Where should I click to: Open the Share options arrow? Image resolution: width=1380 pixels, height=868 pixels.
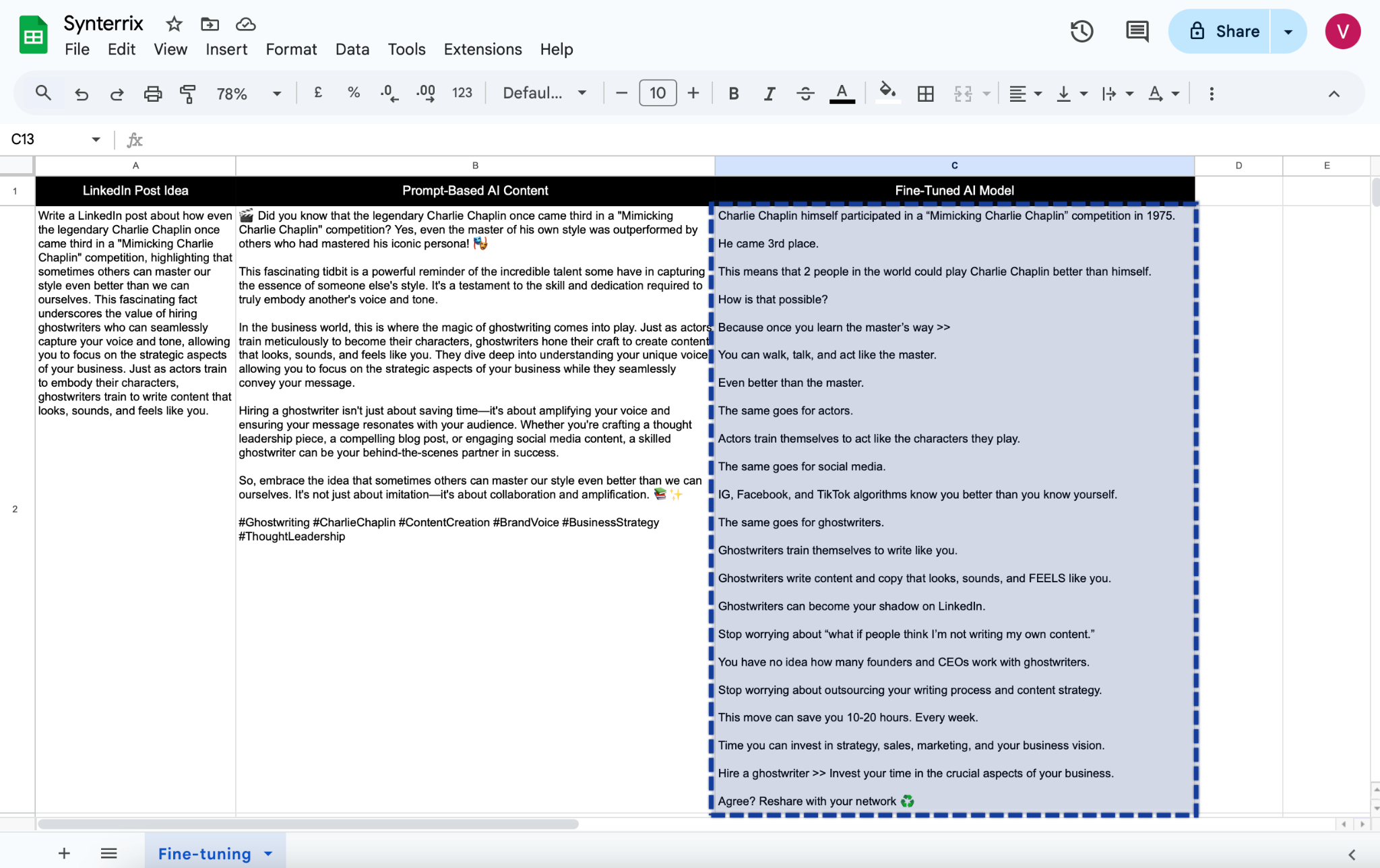[1288, 31]
